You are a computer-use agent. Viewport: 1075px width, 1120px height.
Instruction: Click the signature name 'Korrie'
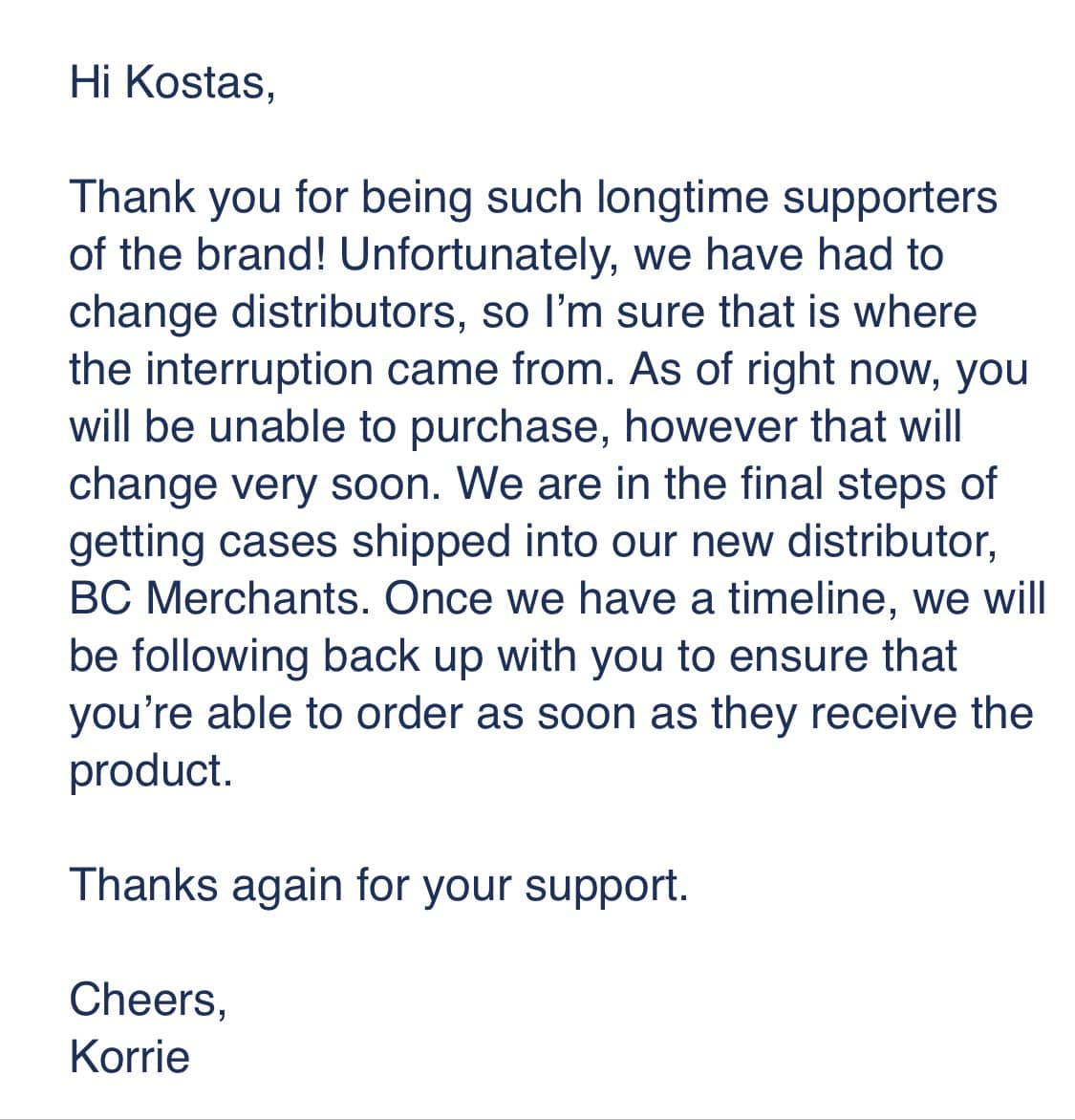pyautogui.click(x=130, y=1056)
